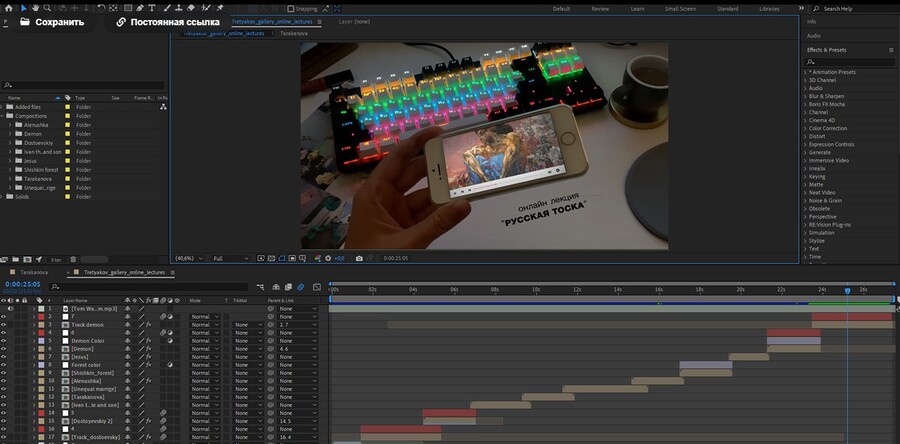Select the Rotation tool in toolbar
The height and width of the screenshot is (444, 900).
pyautogui.click(x=101, y=8)
